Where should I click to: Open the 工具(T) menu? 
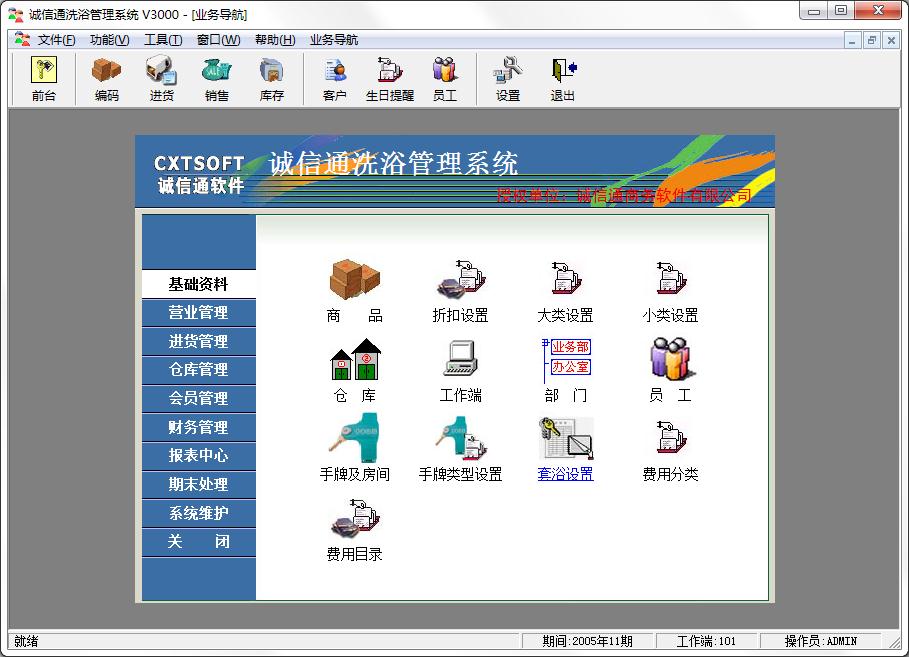163,40
